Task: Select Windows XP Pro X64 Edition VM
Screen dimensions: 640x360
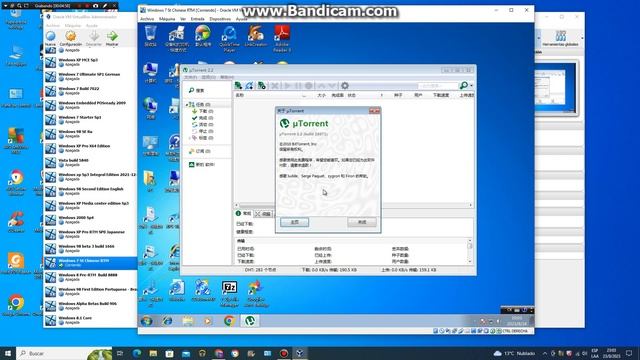Action: tap(90, 148)
